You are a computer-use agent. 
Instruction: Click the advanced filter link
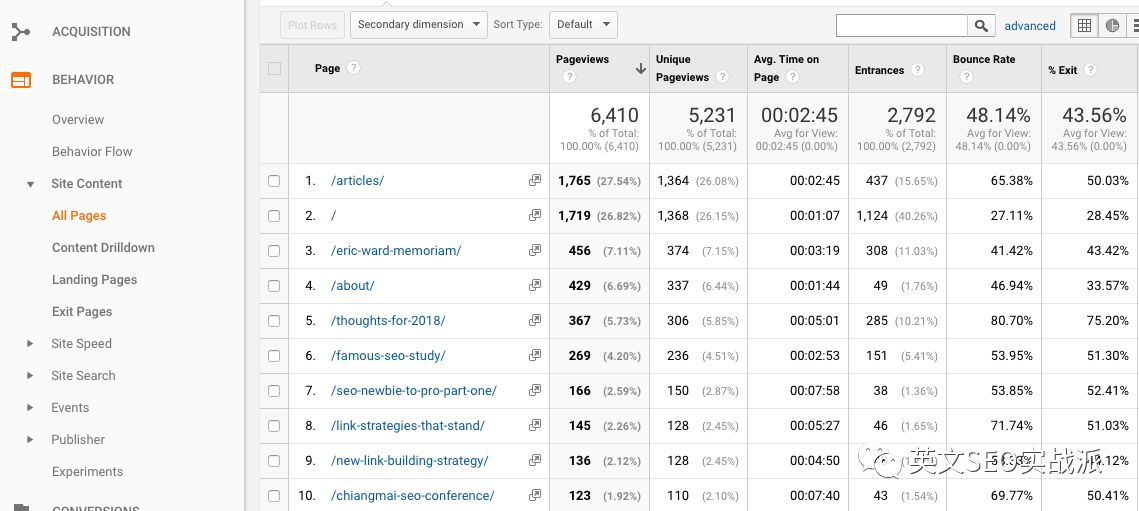click(1030, 25)
